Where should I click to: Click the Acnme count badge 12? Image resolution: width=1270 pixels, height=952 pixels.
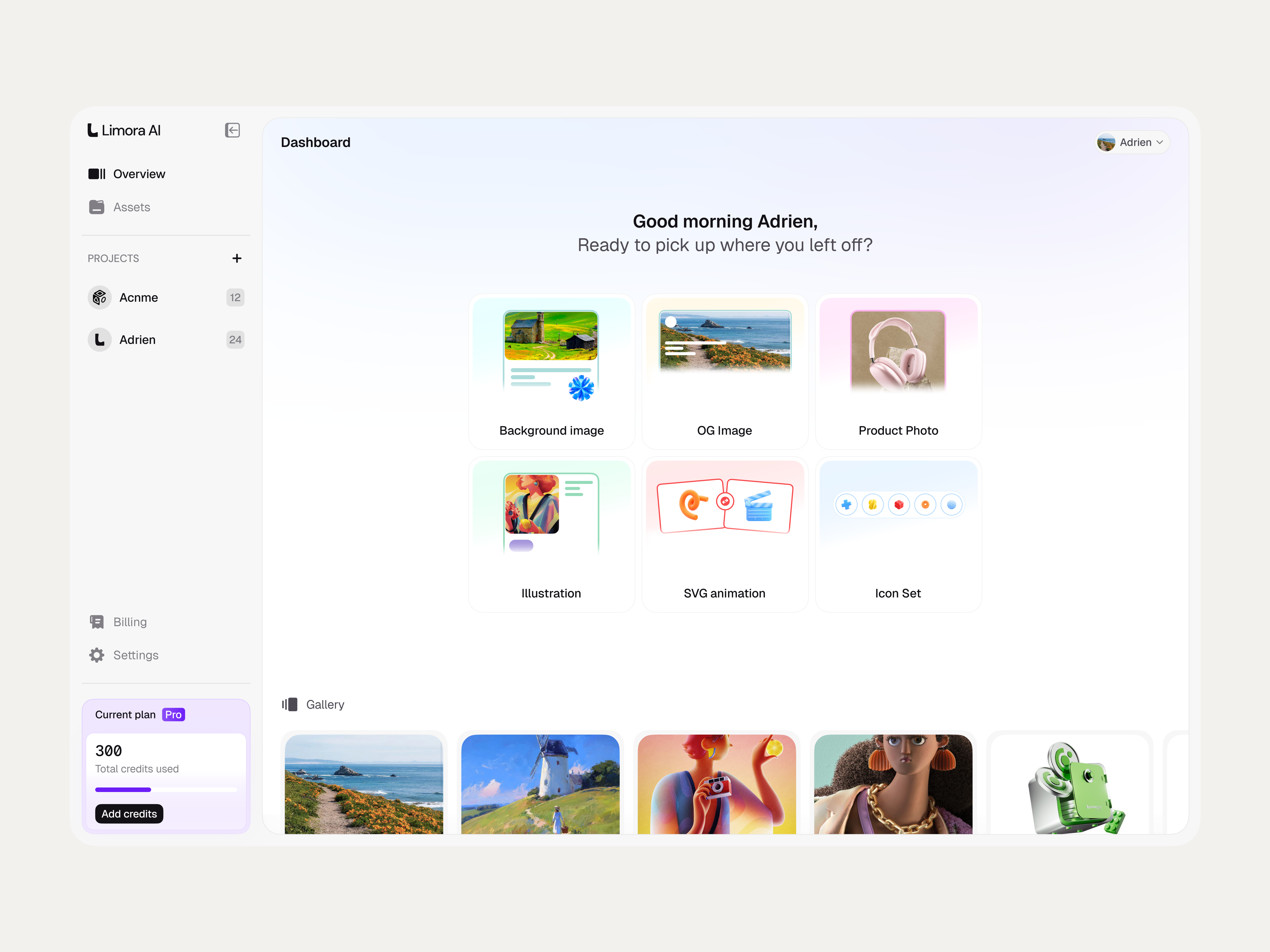[x=235, y=297]
